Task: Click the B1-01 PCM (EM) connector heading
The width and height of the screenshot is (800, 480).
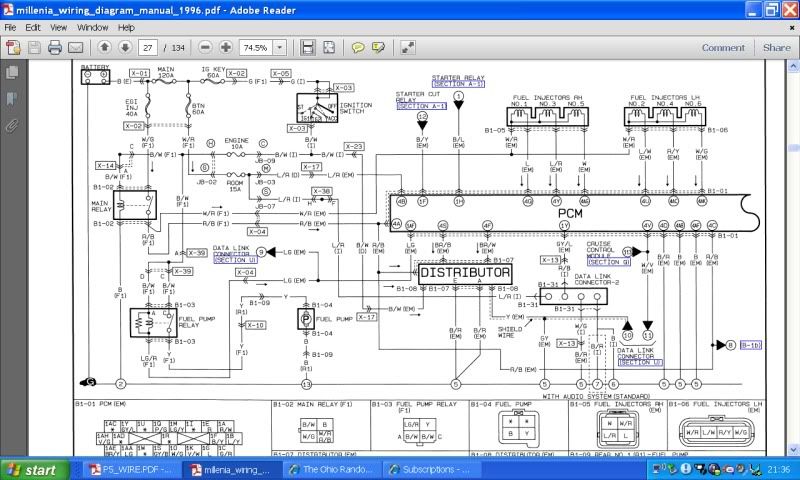Action: tap(101, 404)
